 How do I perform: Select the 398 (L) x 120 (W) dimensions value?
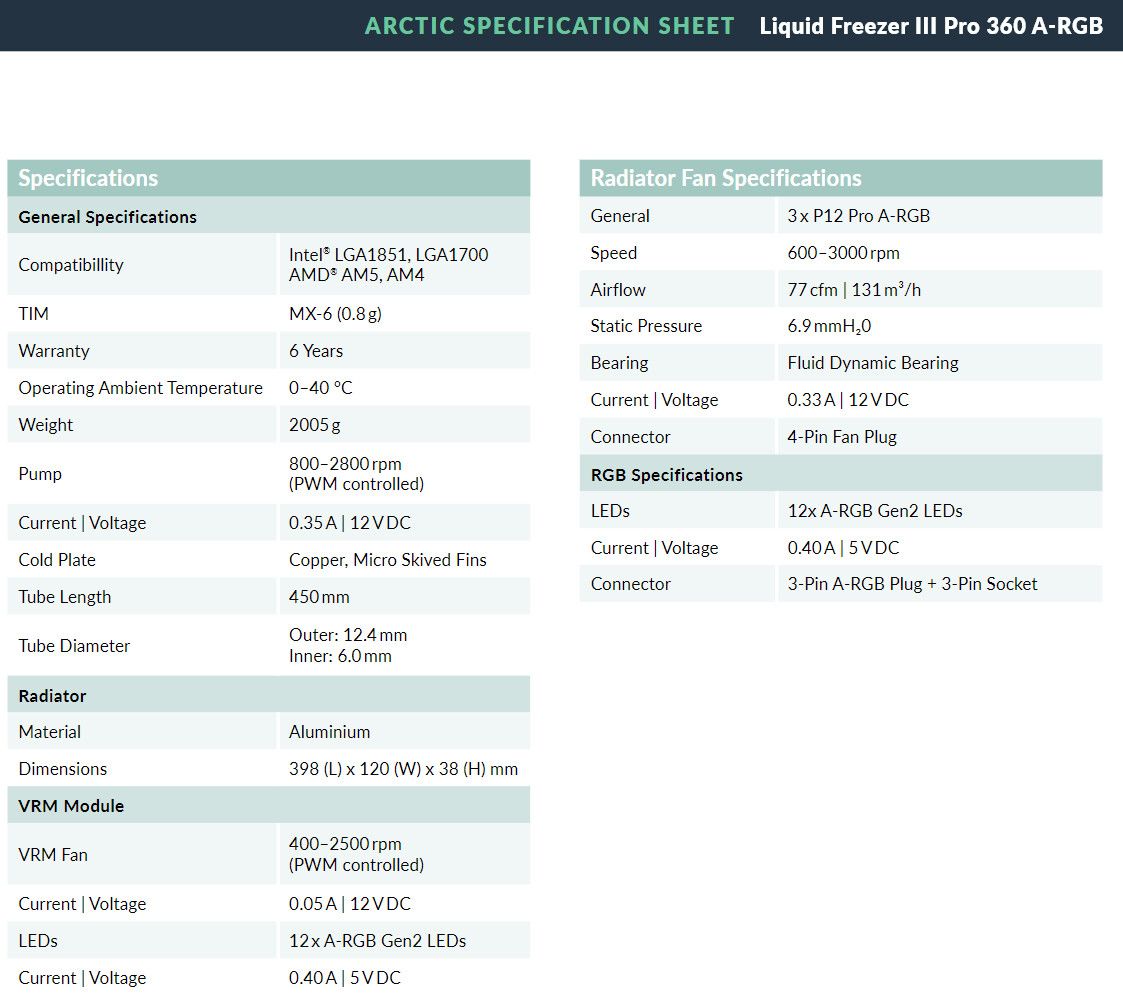[x=403, y=769]
